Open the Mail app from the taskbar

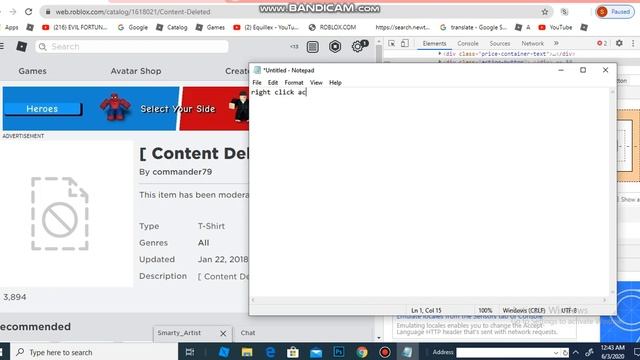316,352
